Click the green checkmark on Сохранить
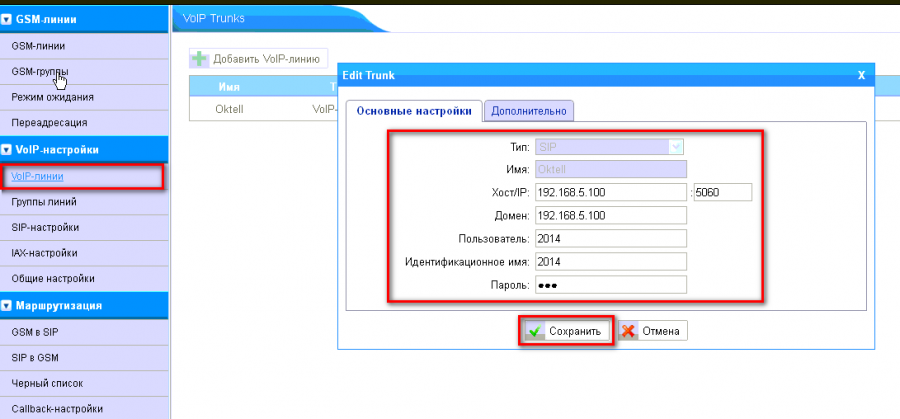Image resolution: width=900 pixels, height=419 pixels. [x=535, y=331]
